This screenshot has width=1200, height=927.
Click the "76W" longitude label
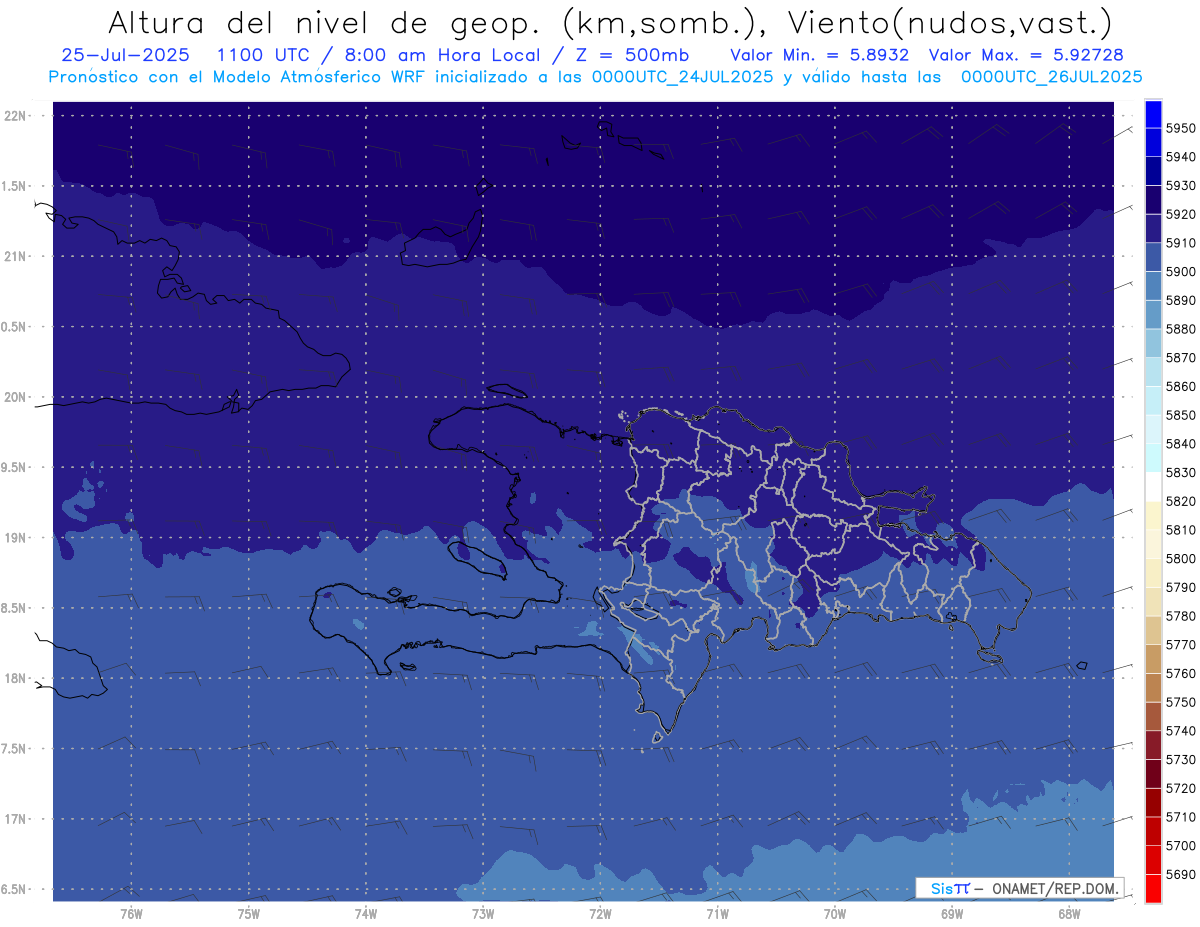[131, 913]
